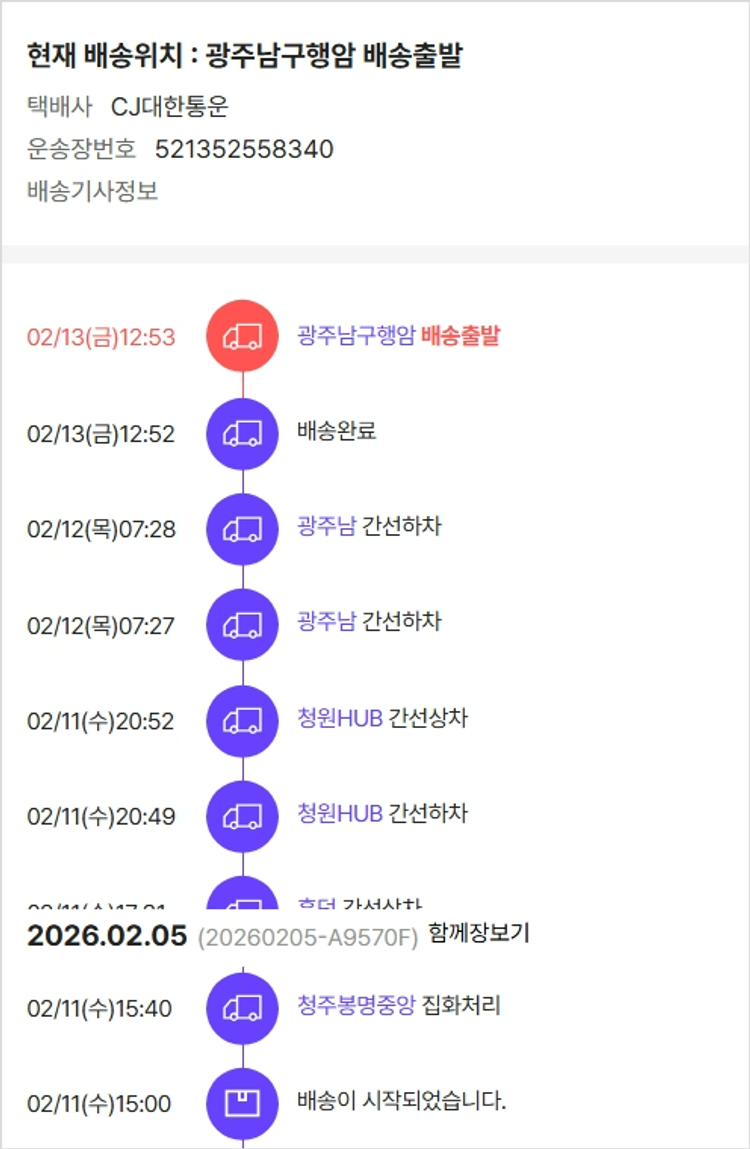750x1149 pixels.
Task: Click truck icon next to 청원HUB 간선상차
Action: point(242,721)
